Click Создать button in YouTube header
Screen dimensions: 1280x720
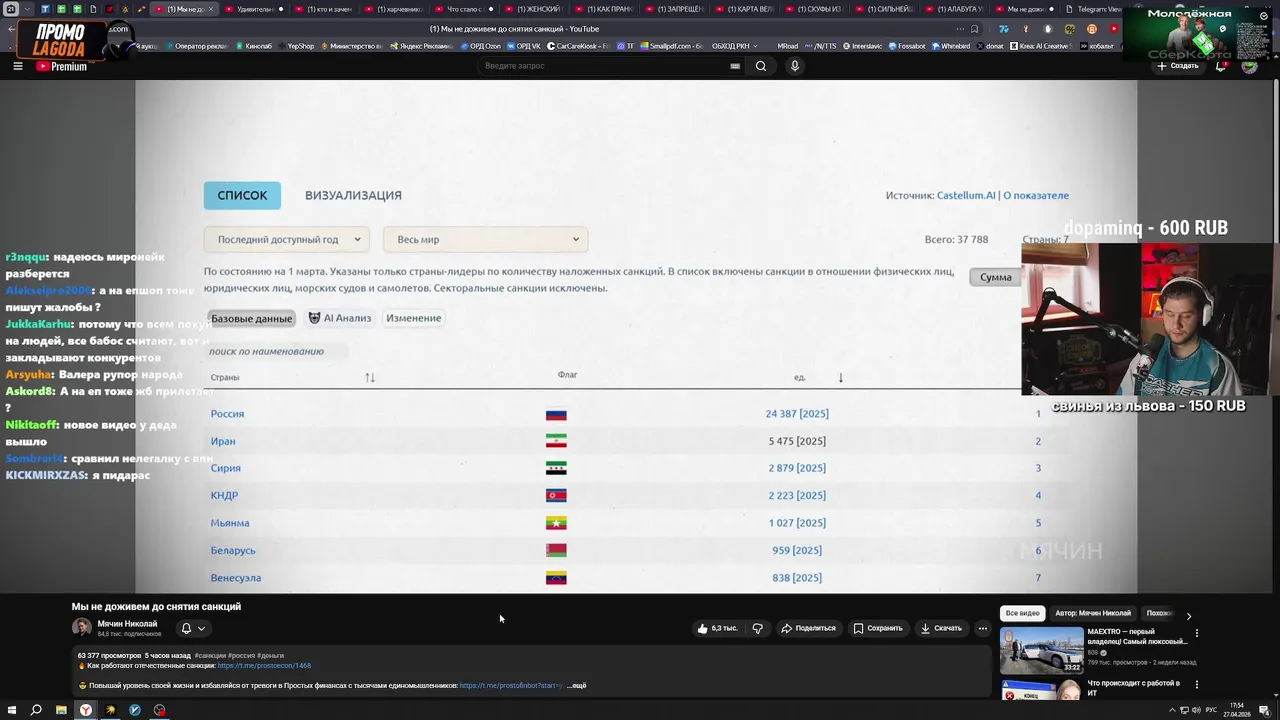coord(1177,66)
